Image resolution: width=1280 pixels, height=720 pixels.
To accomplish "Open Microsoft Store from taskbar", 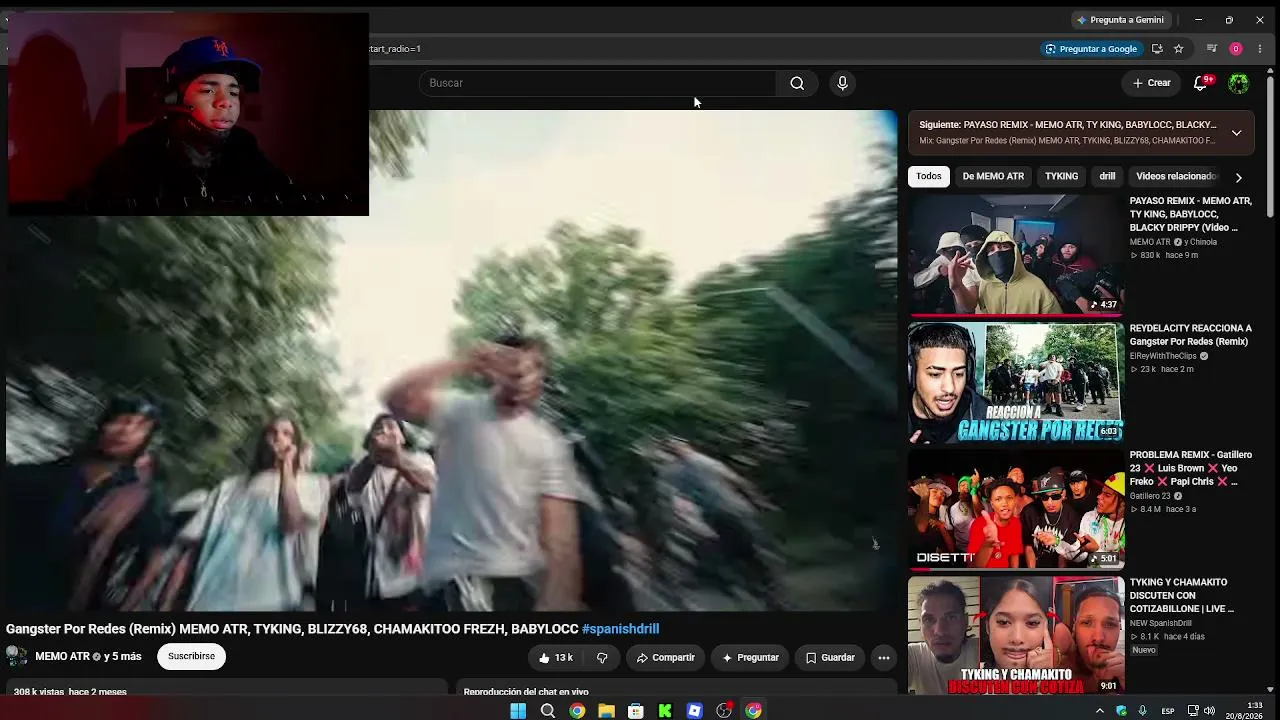I will 635,711.
